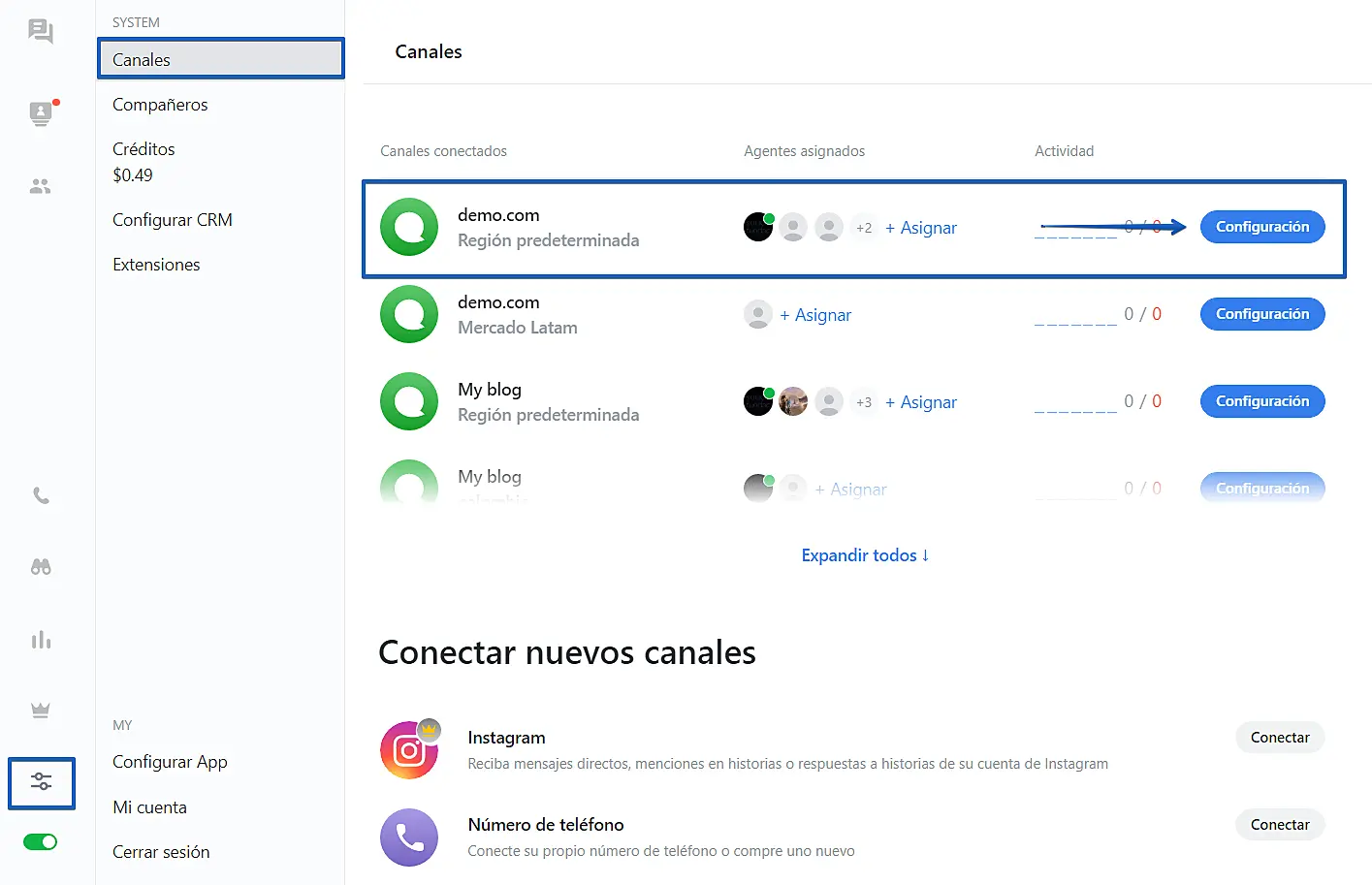Expand the +3 agents on My blog
The image size is (1372, 885).
(864, 402)
